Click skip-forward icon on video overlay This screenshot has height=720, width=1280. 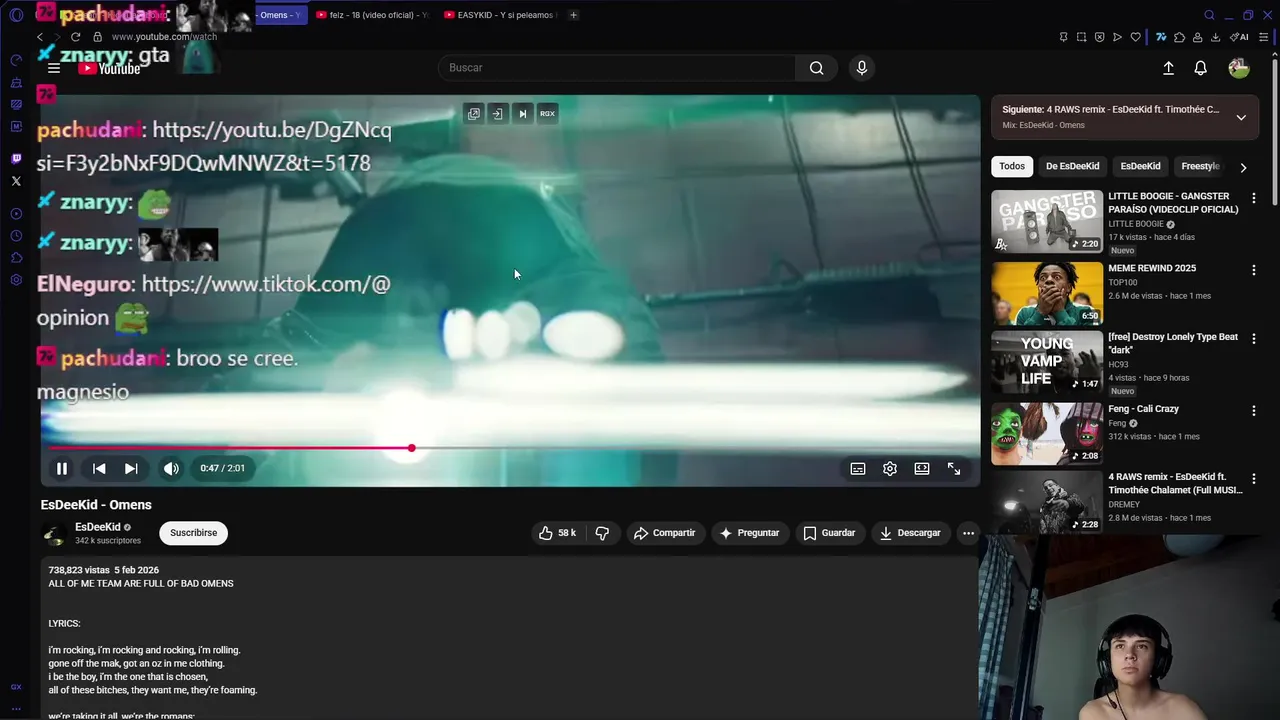click(x=522, y=114)
